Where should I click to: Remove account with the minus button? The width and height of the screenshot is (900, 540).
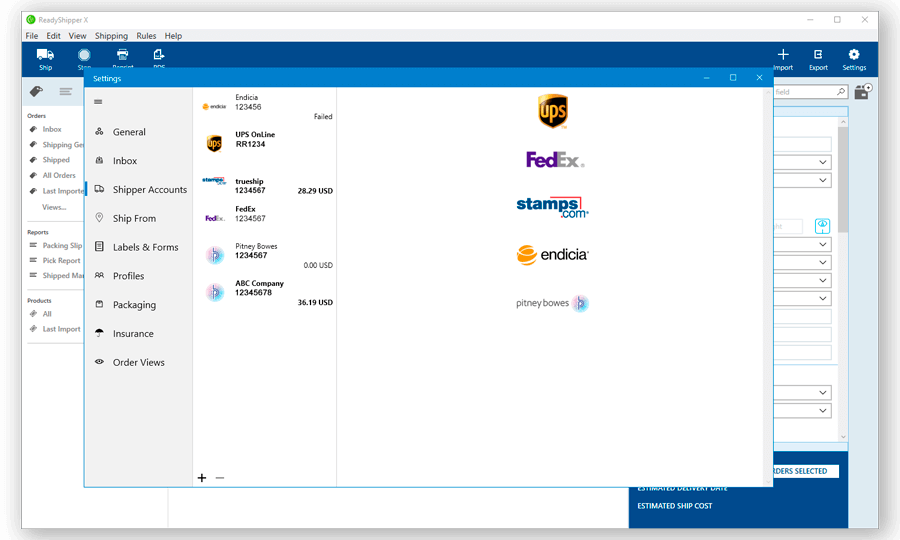[220, 478]
